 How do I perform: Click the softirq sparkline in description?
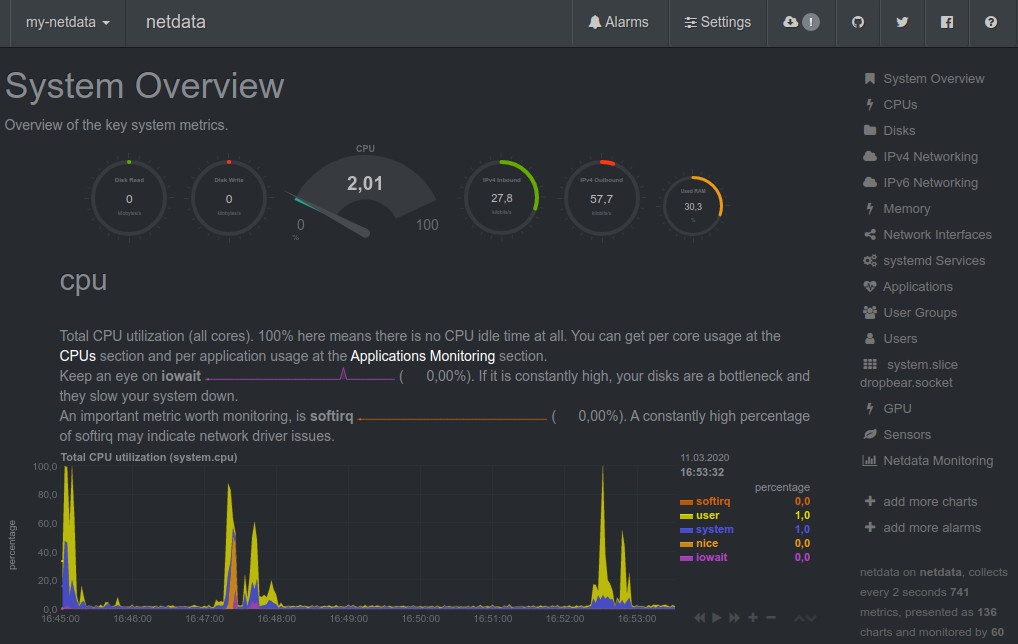(x=453, y=417)
